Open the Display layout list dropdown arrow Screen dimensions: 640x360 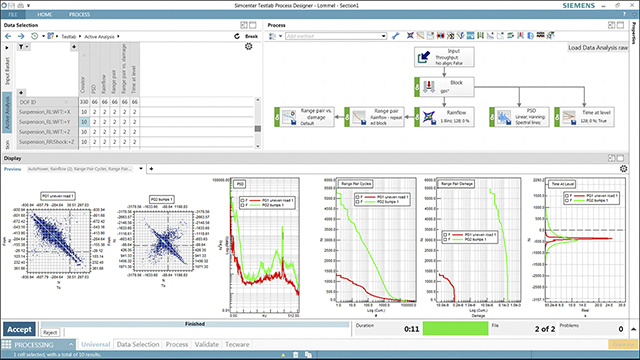tap(141, 169)
